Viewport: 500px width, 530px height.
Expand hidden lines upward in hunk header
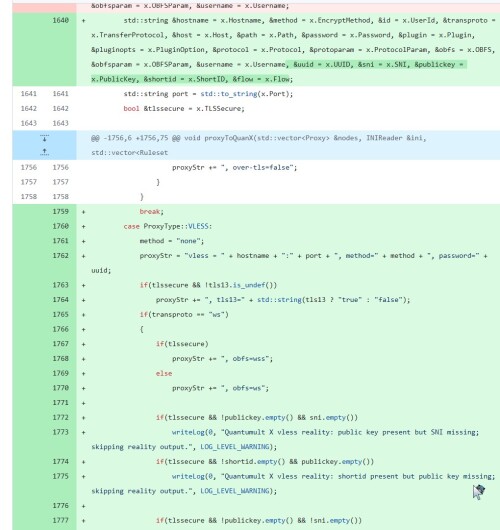tap(44, 152)
